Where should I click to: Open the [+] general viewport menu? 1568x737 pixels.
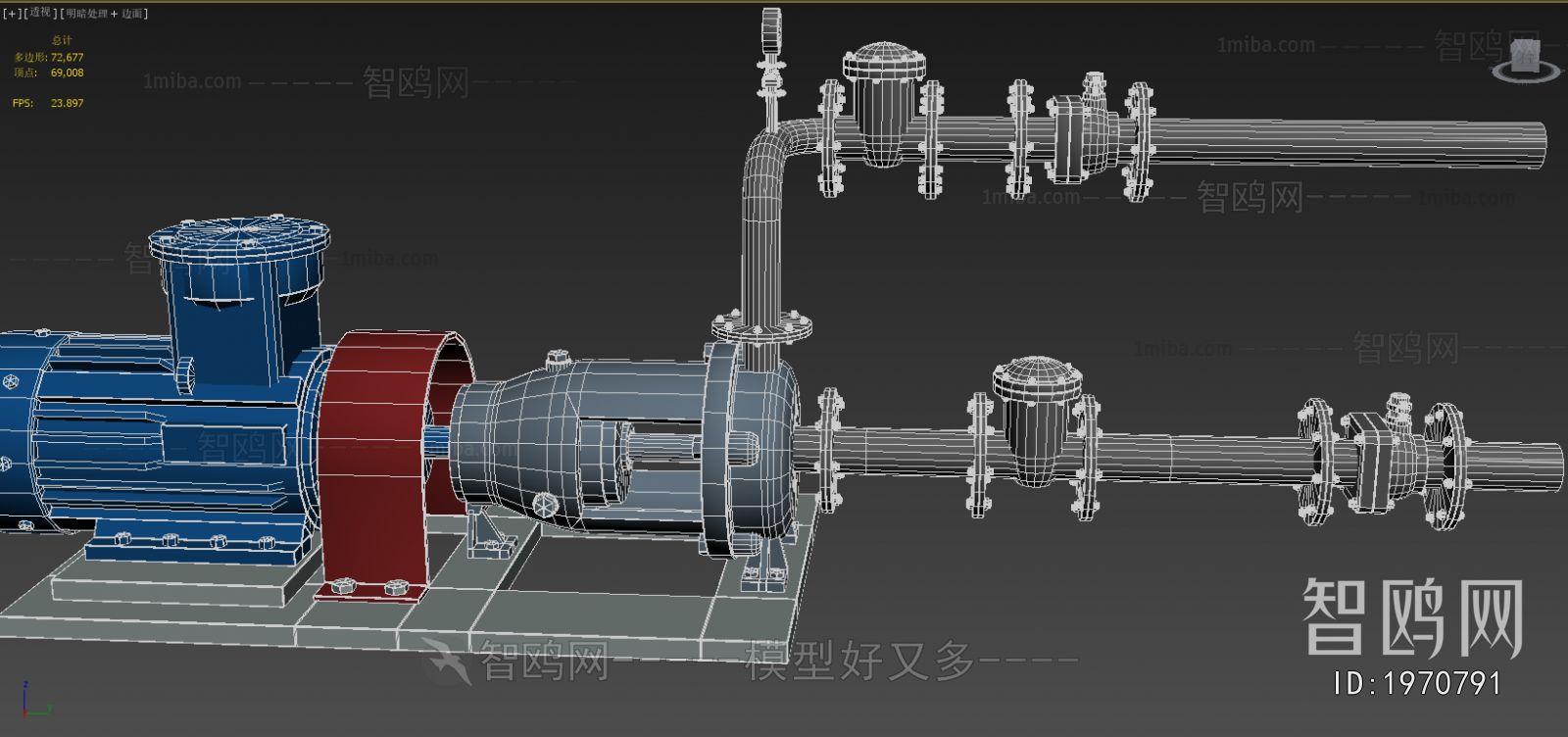click(11, 14)
